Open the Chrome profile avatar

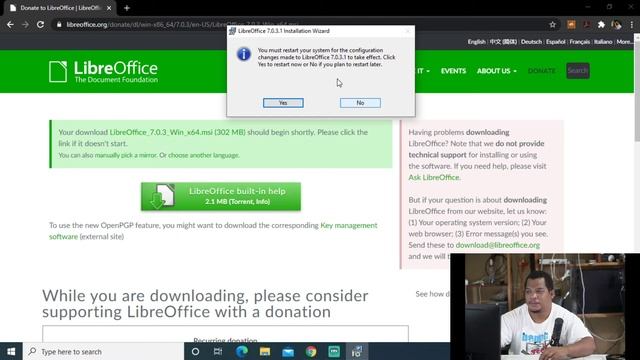coord(616,24)
